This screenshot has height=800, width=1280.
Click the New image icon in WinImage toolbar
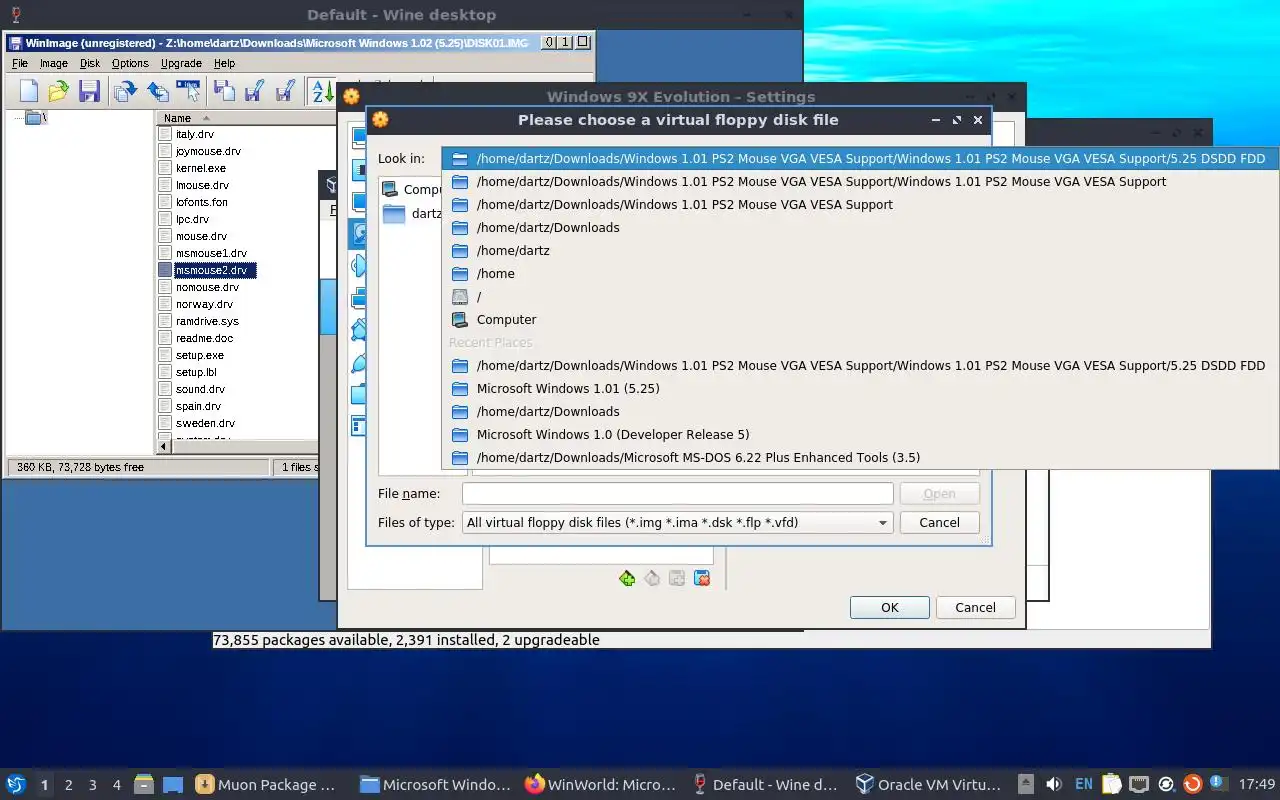click(28, 92)
